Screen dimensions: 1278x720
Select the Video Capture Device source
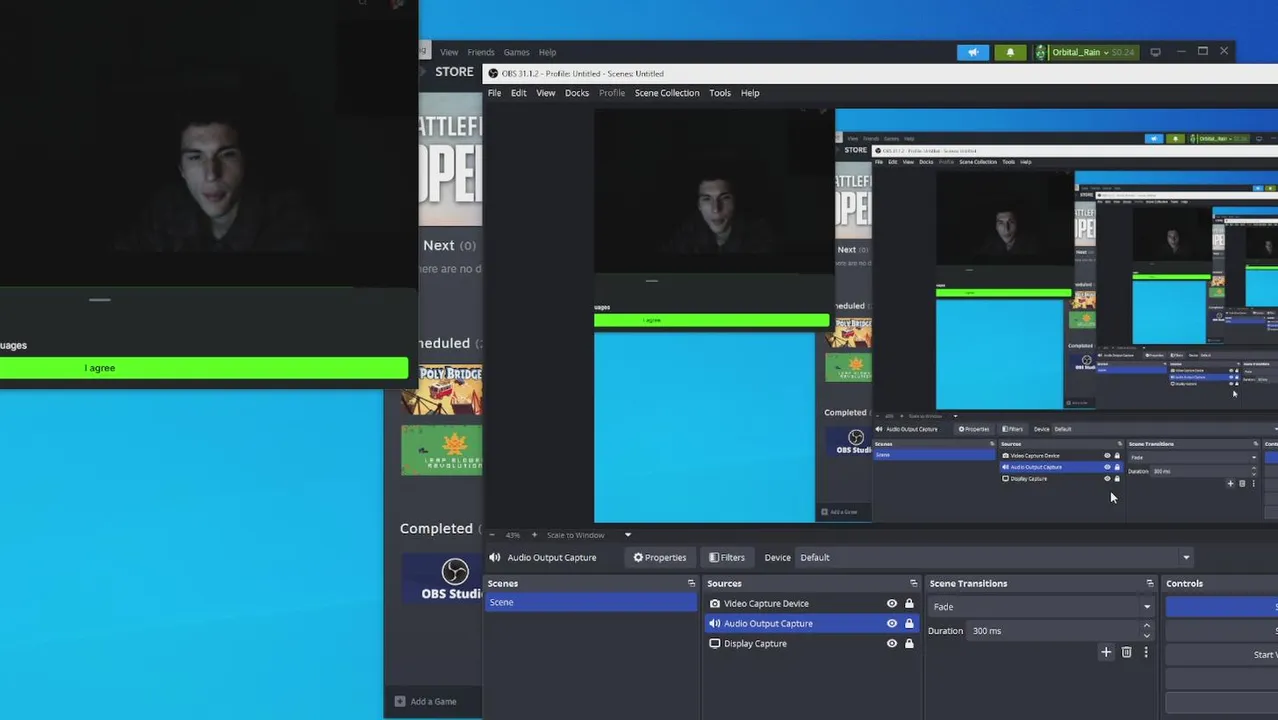point(766,604)
